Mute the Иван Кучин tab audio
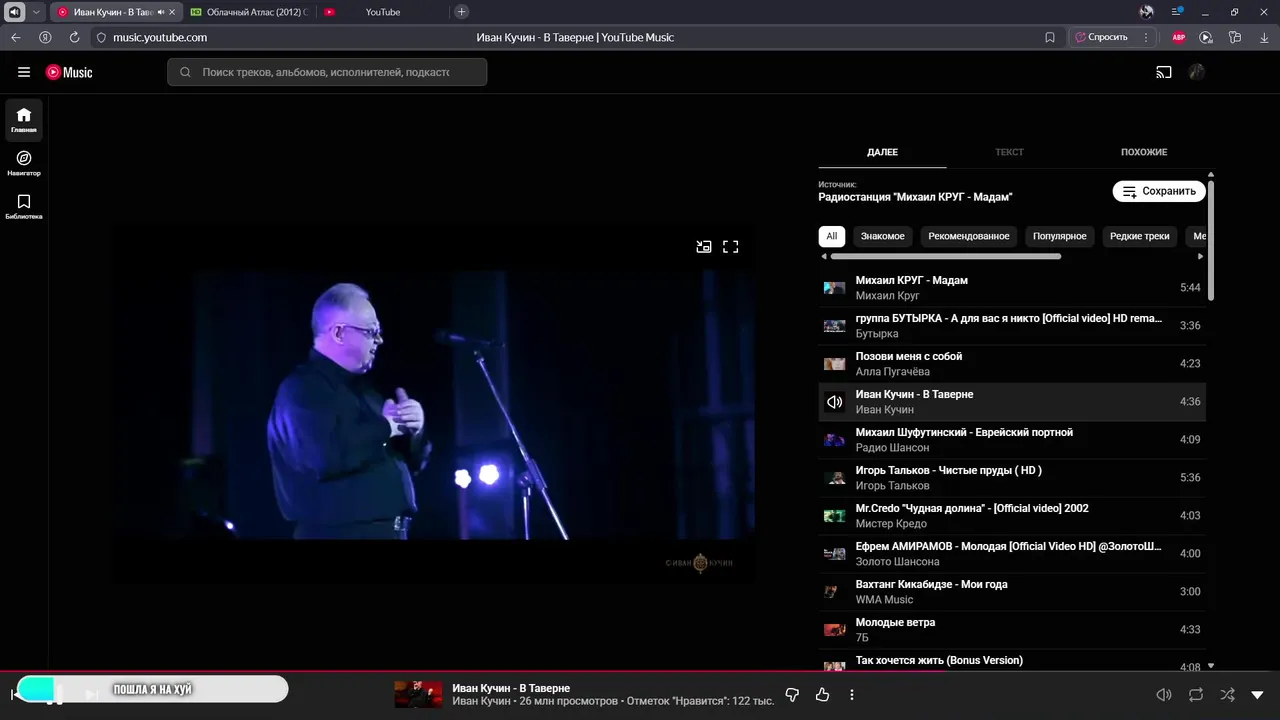The image size is (1280, 720). (x=160, y=12)
